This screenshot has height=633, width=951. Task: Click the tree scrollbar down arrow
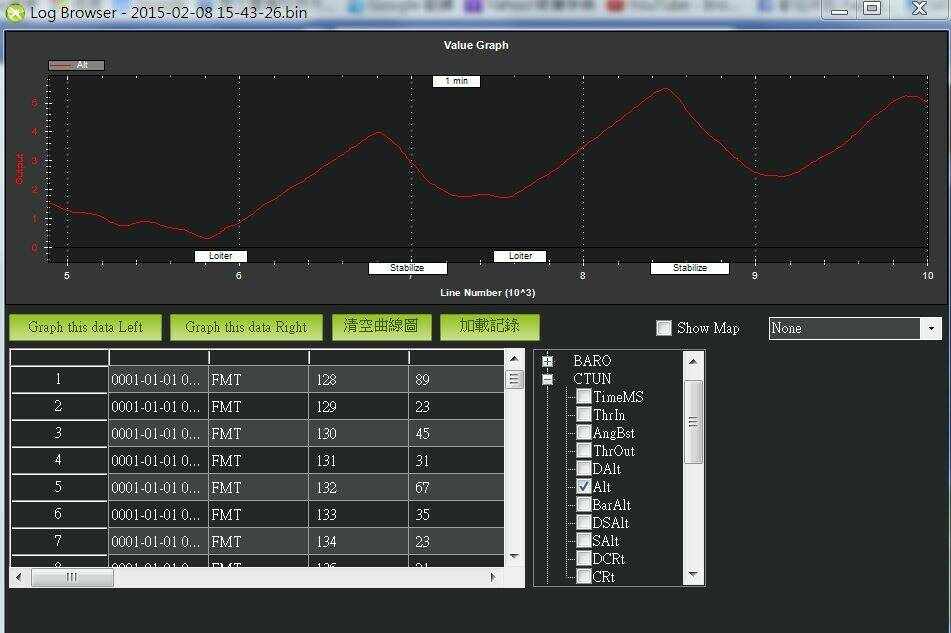click(693, 575)
